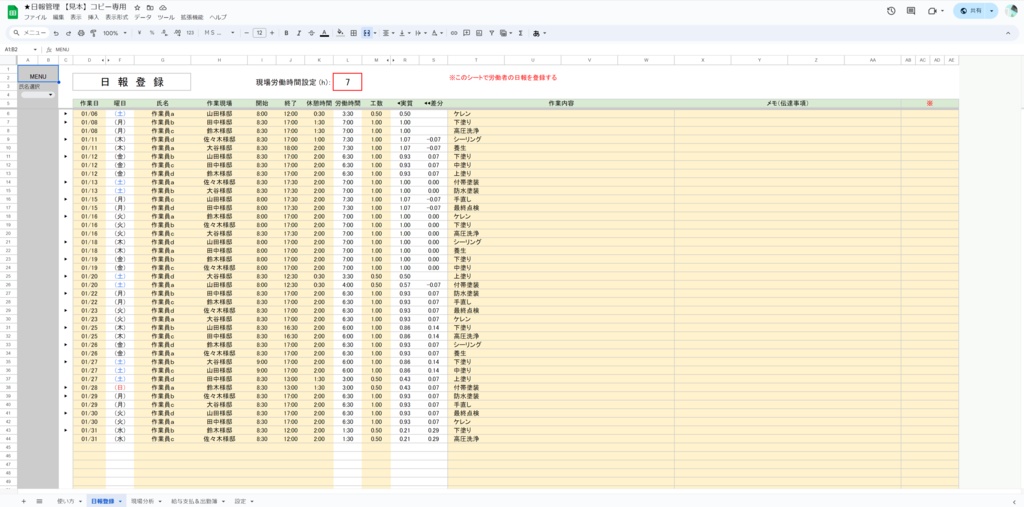Open the Google Sheets home icon

[12, 11]
